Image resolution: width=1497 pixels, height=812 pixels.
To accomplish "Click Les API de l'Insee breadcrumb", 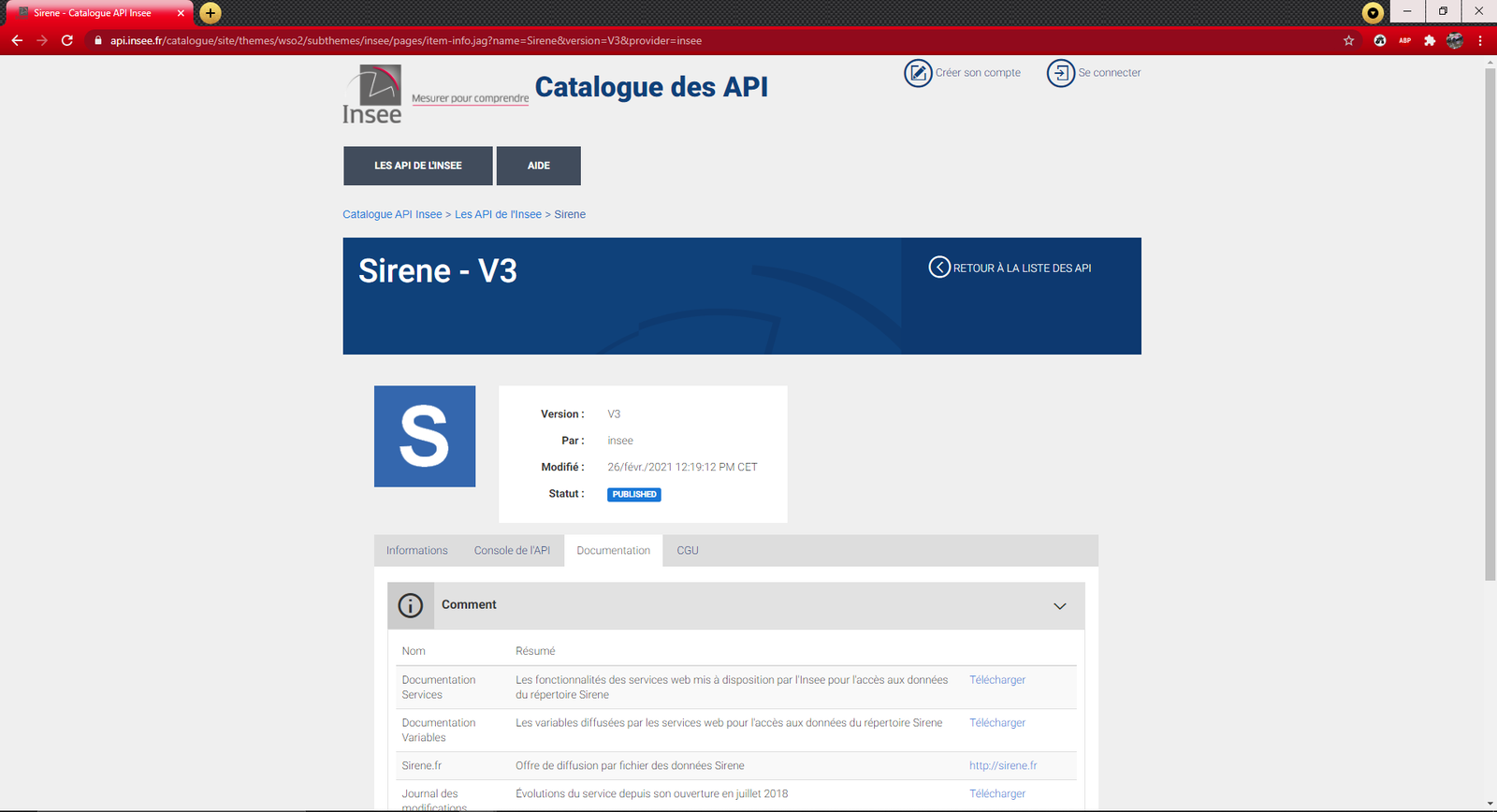I will click(498, 214).
